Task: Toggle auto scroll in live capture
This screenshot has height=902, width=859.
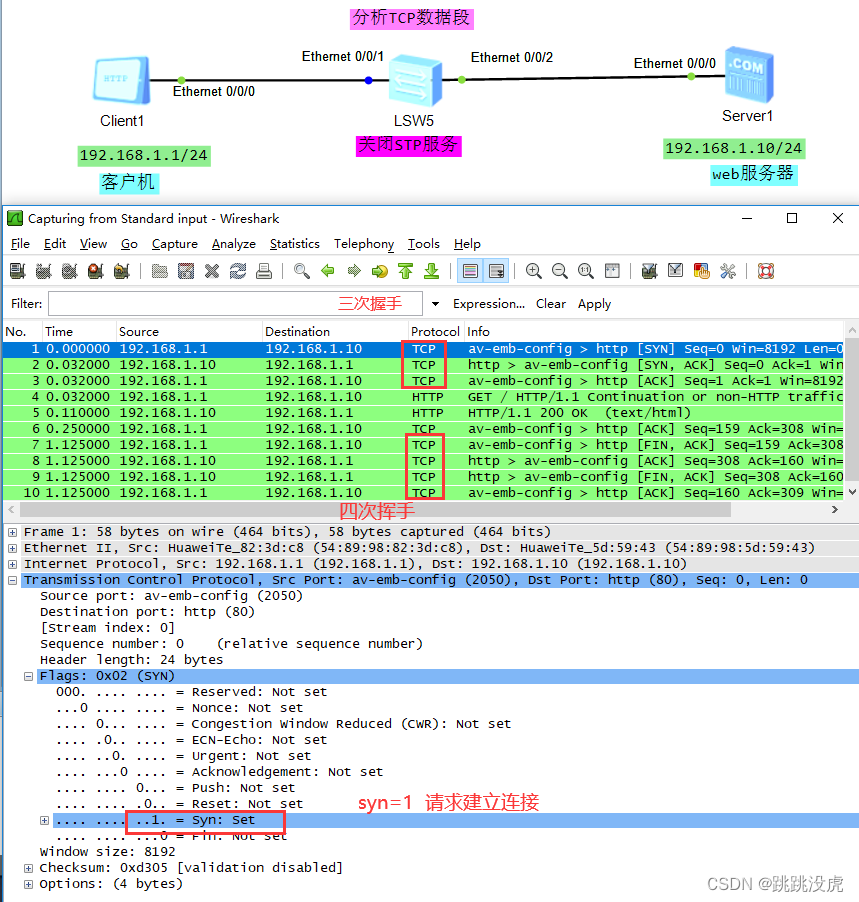Action: tap(496, 271)
